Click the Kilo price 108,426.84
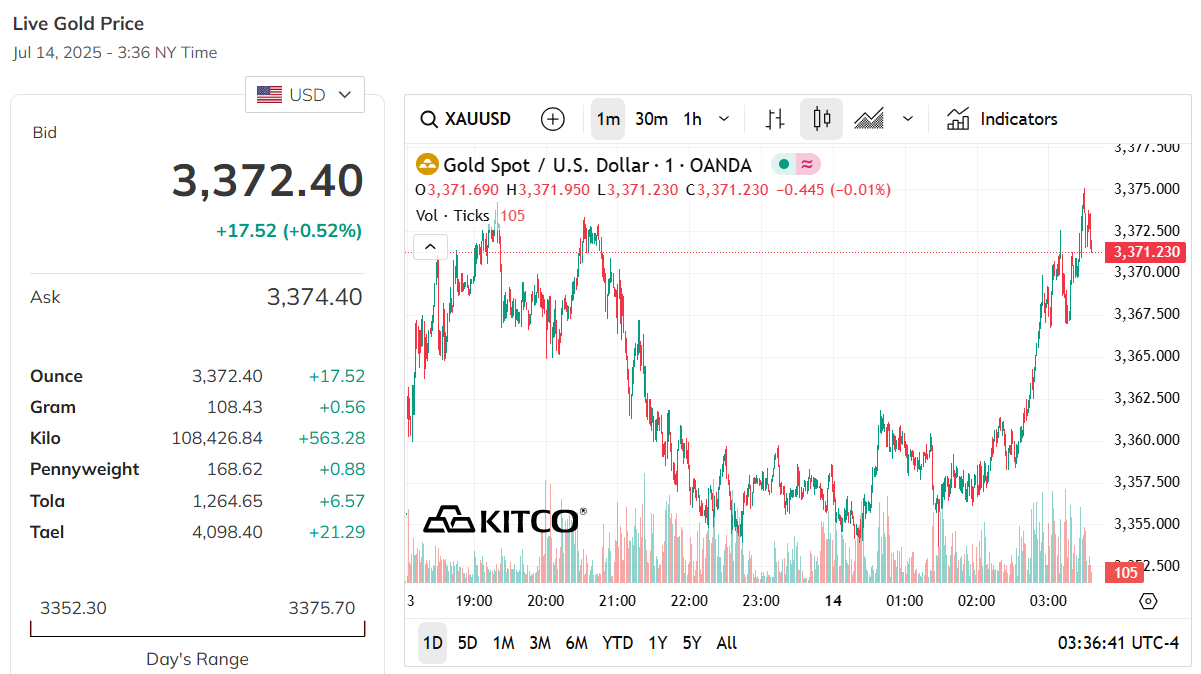This screenshot has height=674, width=1201. [217, 438]
